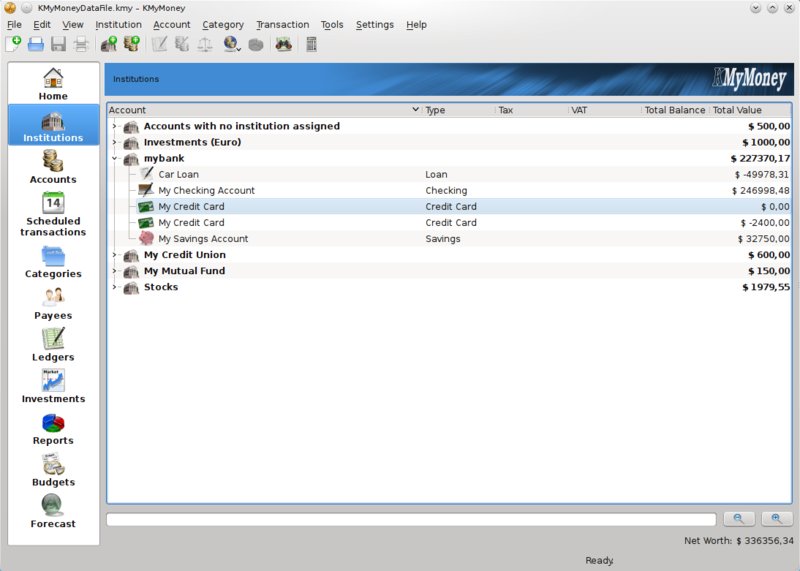Open the Forecast view

53,512
